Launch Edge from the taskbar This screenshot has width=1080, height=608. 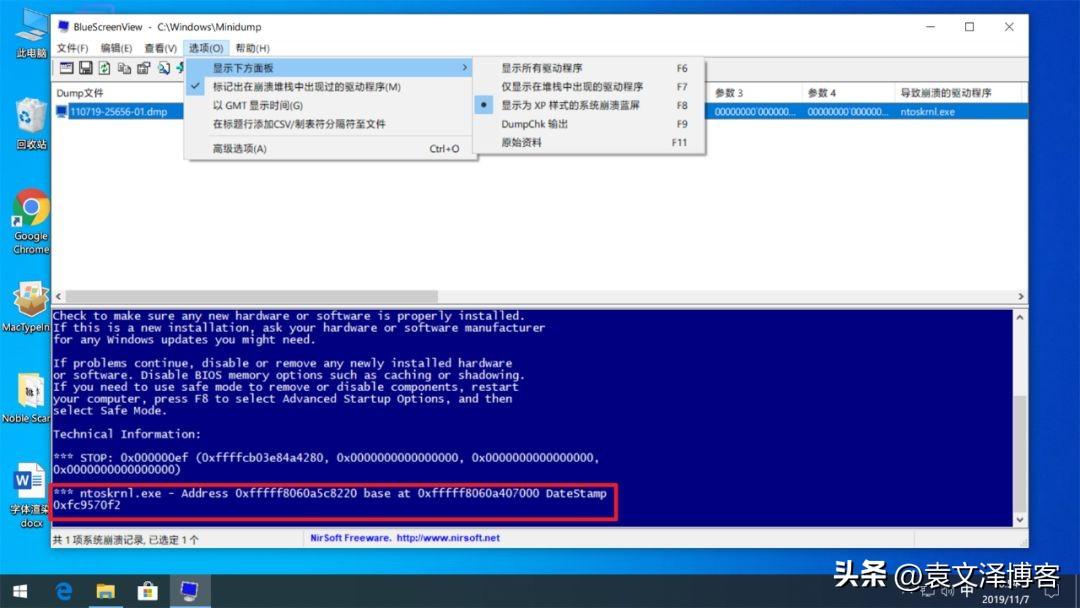coord(63,591)
